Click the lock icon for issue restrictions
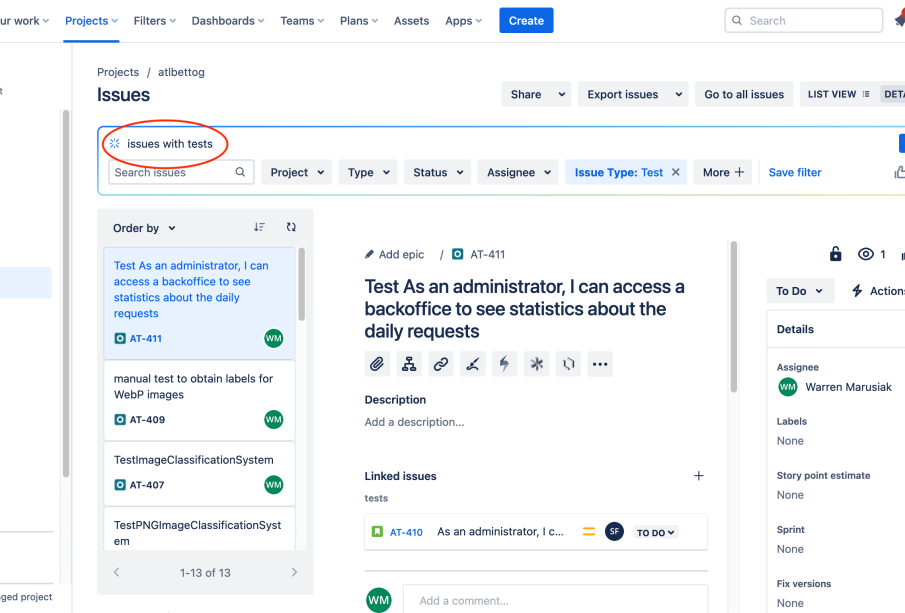The width and height of the screenshot is (905, 613). click(836, 254)
